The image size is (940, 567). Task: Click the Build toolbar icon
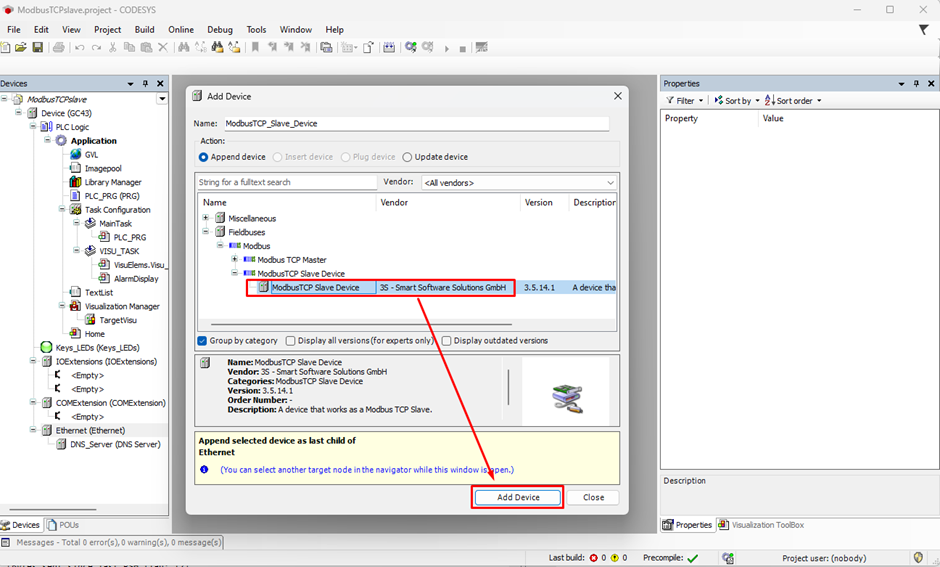coord(389,47)
